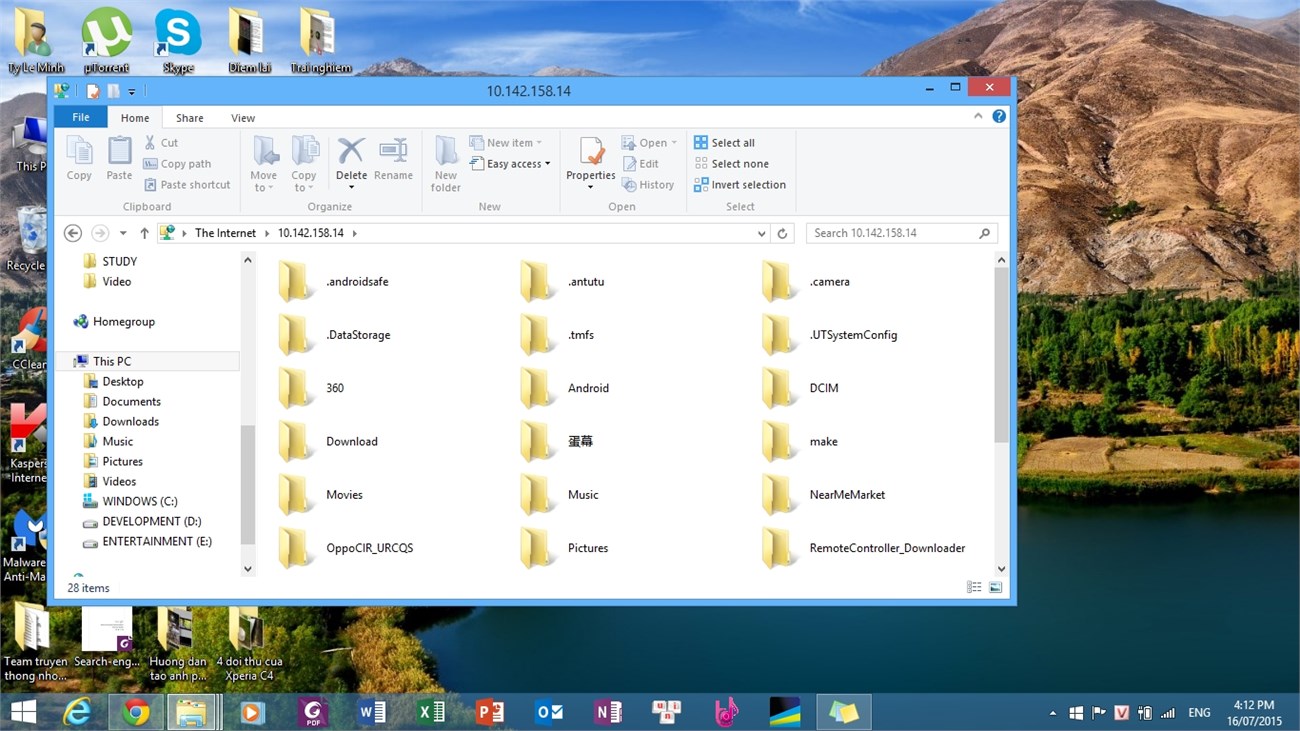Open Quick Access Toolbar customize dropdown
Viewport: 1300px width, 731px height.
coord(132,92)
